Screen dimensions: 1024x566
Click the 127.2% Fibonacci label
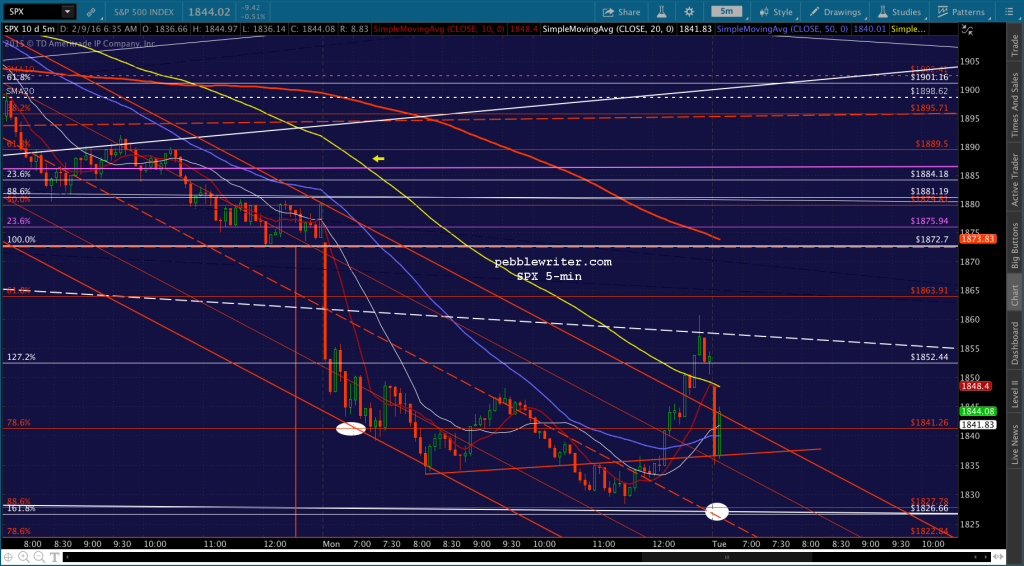click(x=22, y=357)
